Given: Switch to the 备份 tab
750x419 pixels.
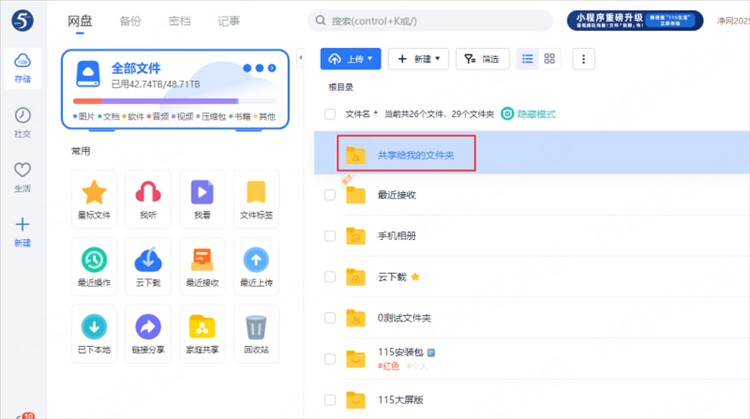Looking at the screenshot, I should [130, 21].
